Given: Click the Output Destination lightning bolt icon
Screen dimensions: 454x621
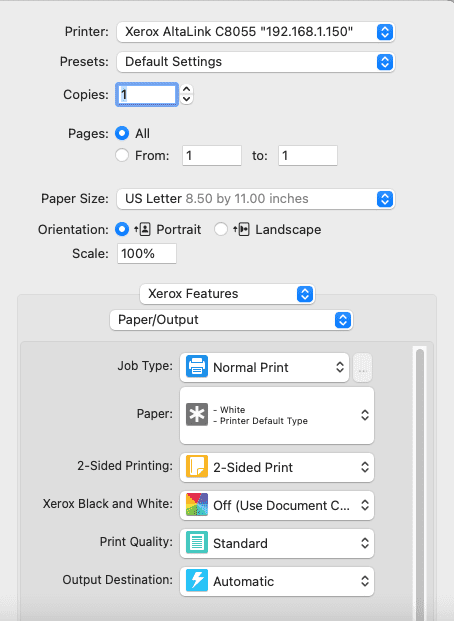Looking at the screenshot, I should (197, 581).
